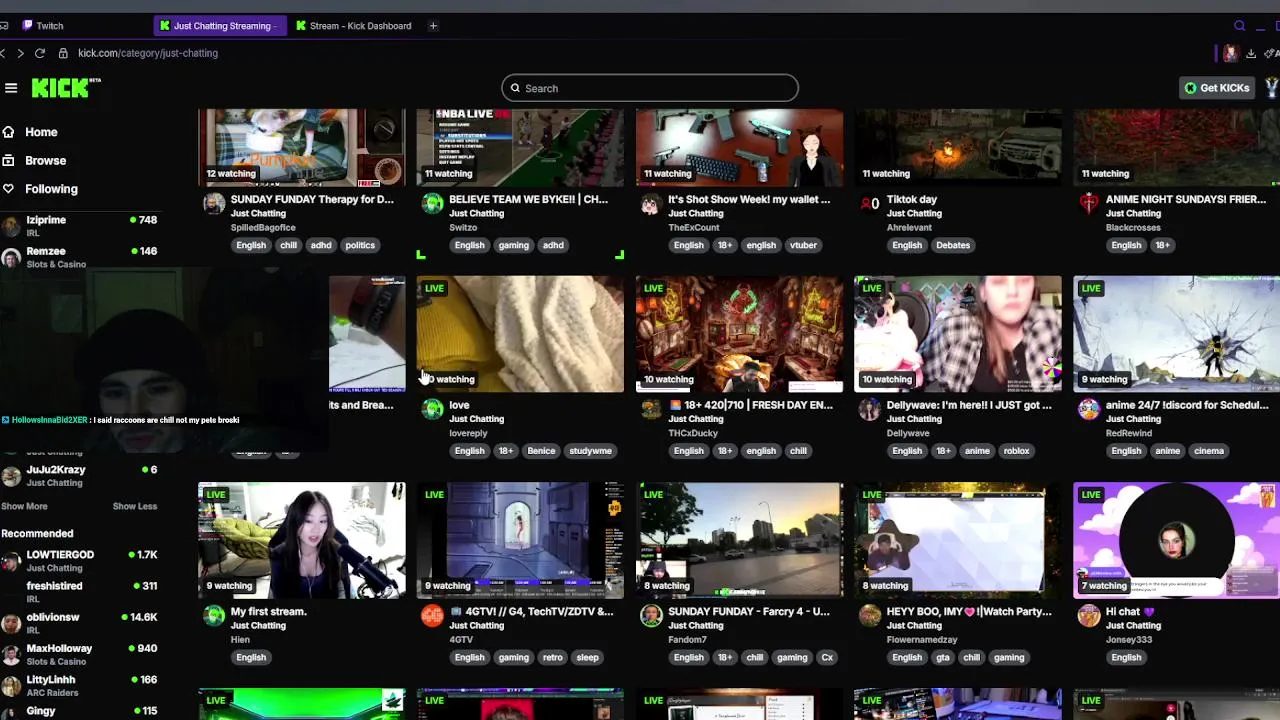
Task: Open oblivionsw recommended channel
Action: pos(80,623)
